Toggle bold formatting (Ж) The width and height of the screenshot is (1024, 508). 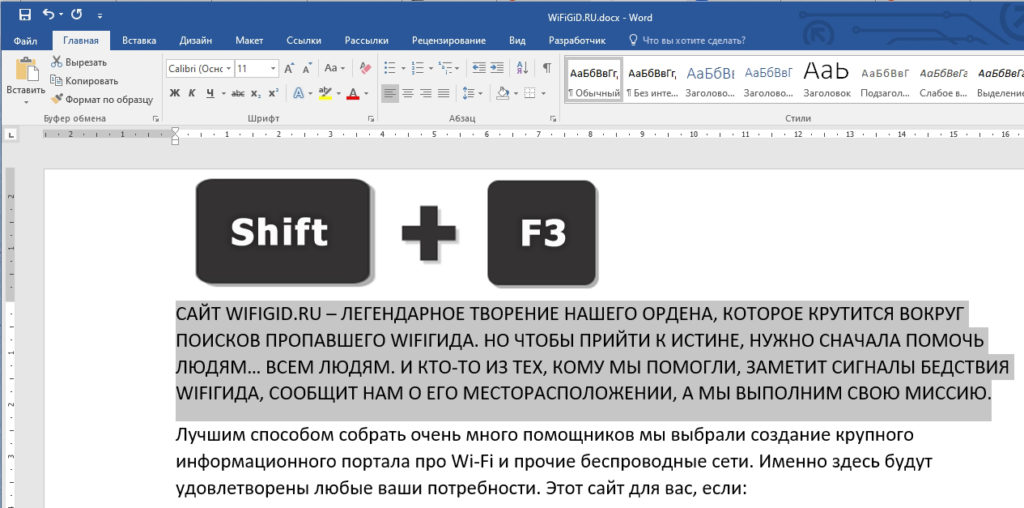(x=174, y=93)
